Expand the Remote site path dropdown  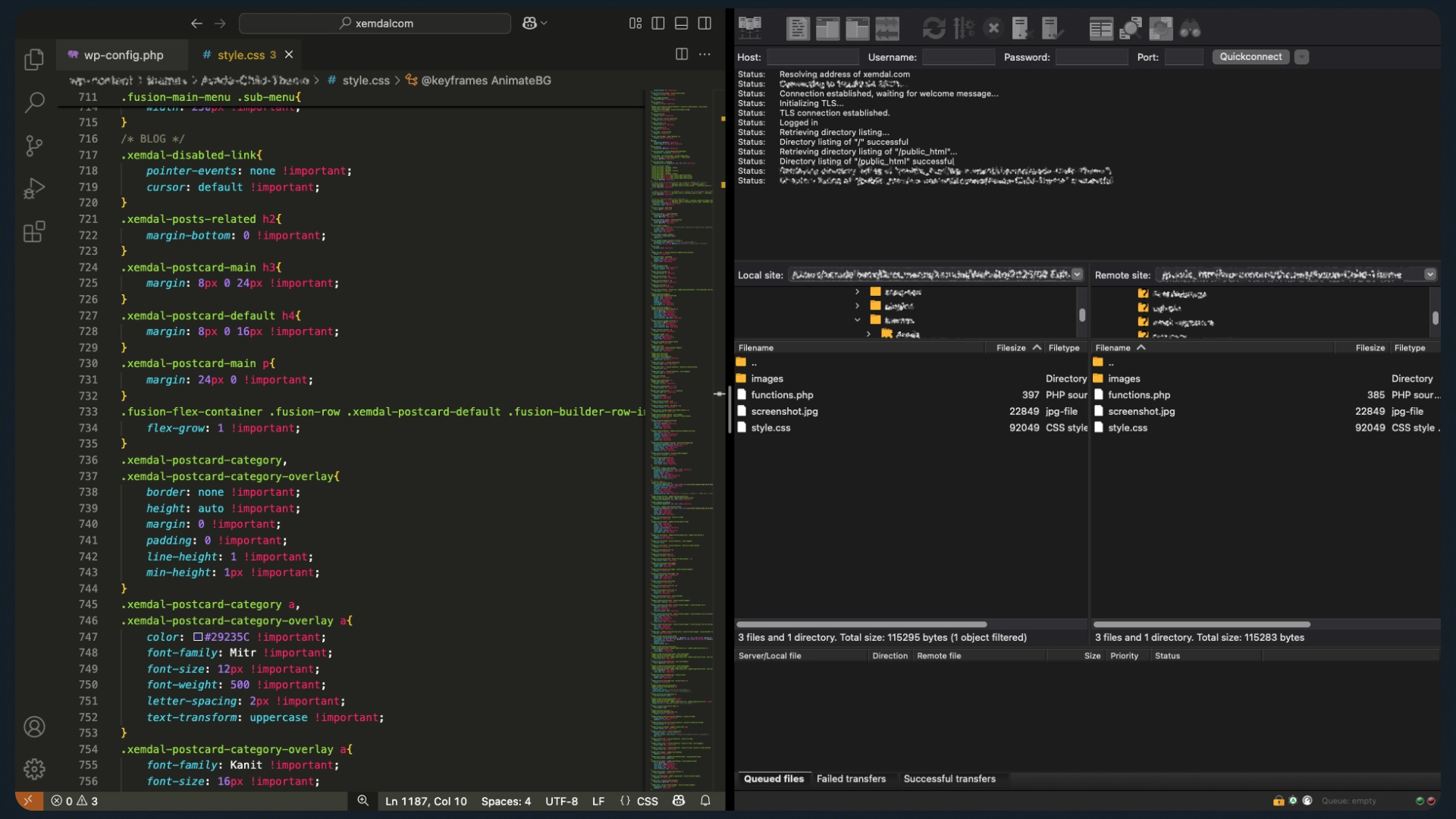[x=1429, y=275]
